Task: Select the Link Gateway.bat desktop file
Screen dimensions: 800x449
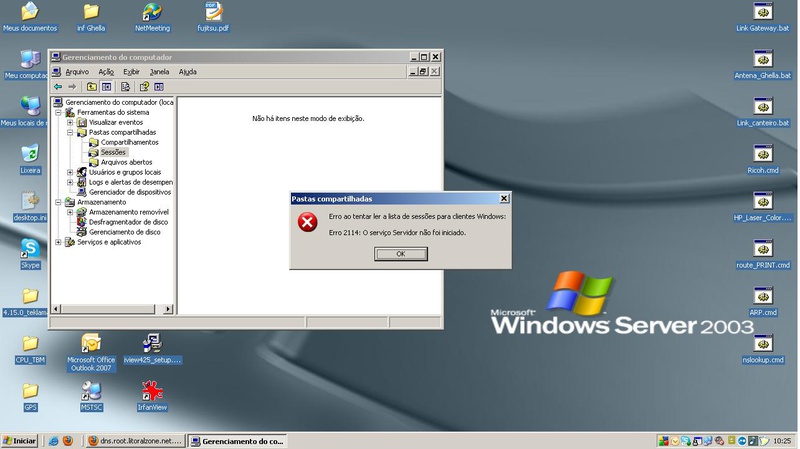Action: 763,17
